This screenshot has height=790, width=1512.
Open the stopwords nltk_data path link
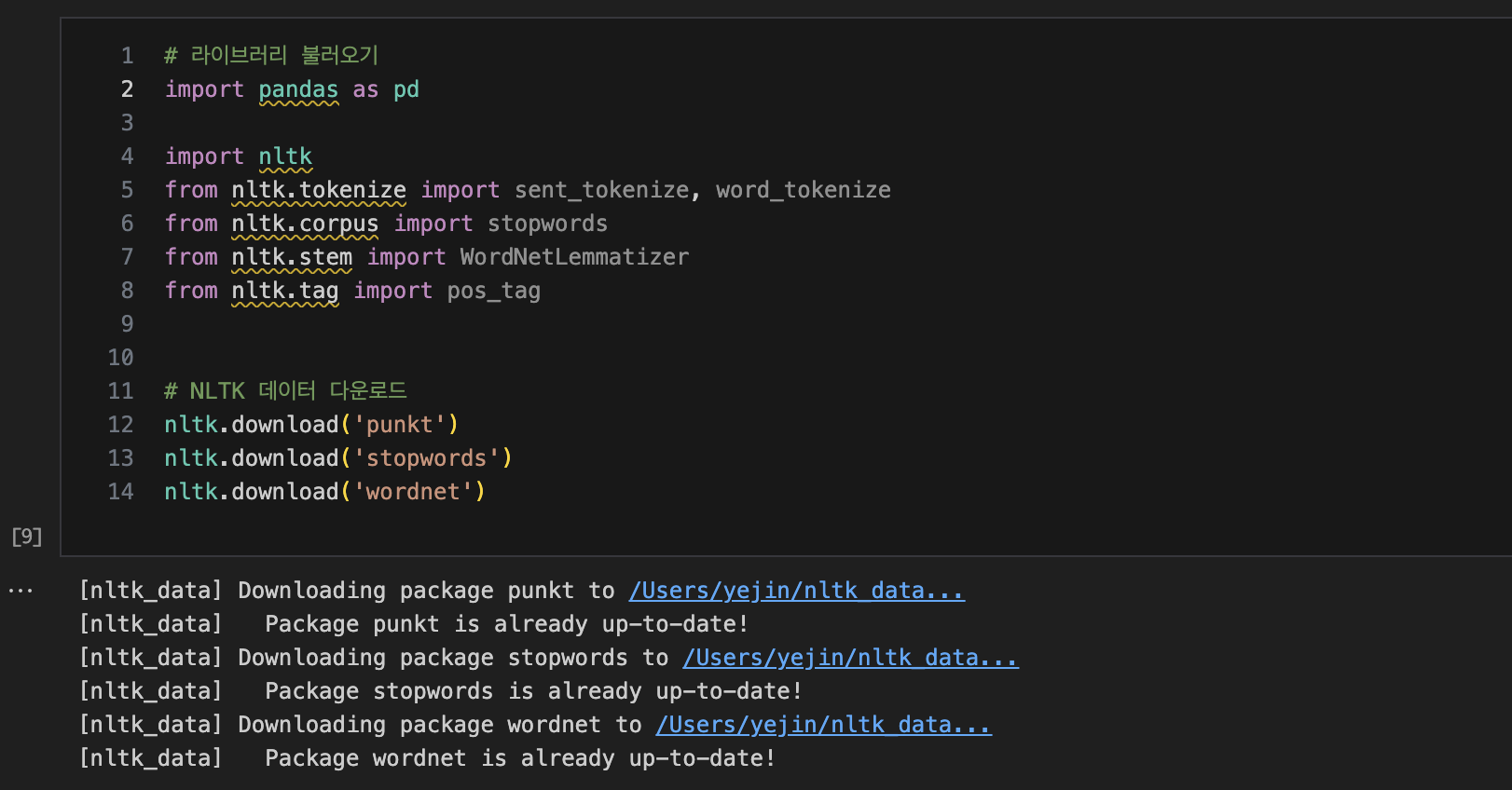[851, 658]
